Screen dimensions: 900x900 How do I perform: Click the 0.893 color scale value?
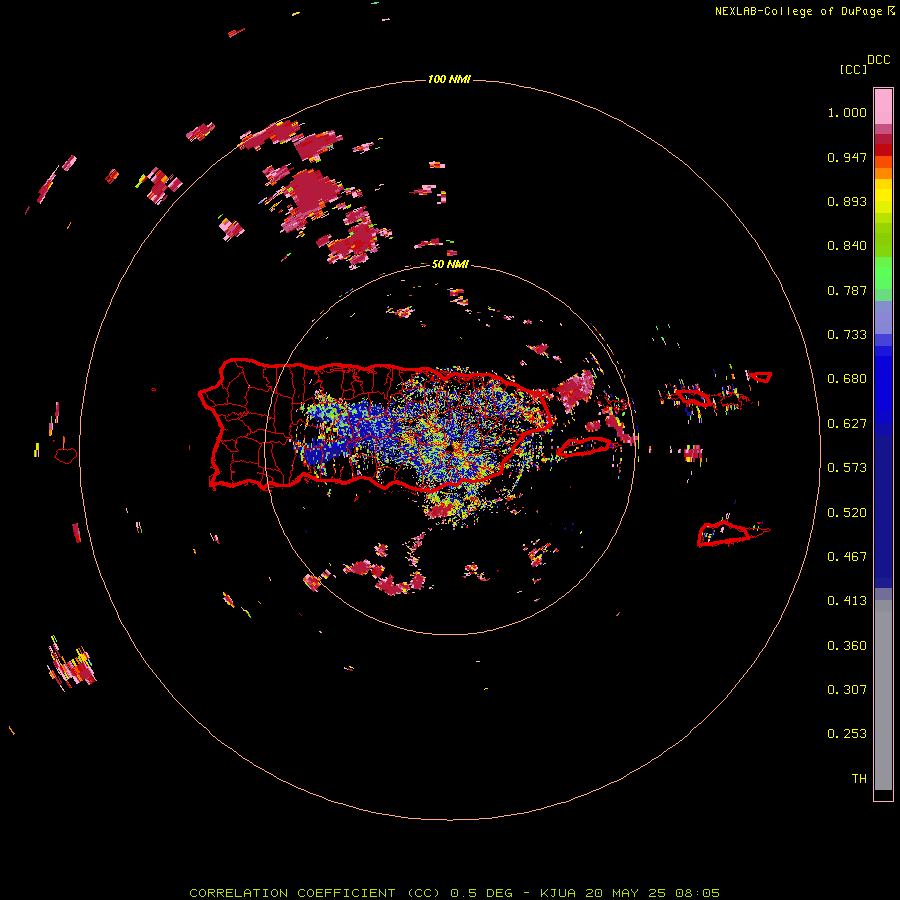[x=847, y=201]
